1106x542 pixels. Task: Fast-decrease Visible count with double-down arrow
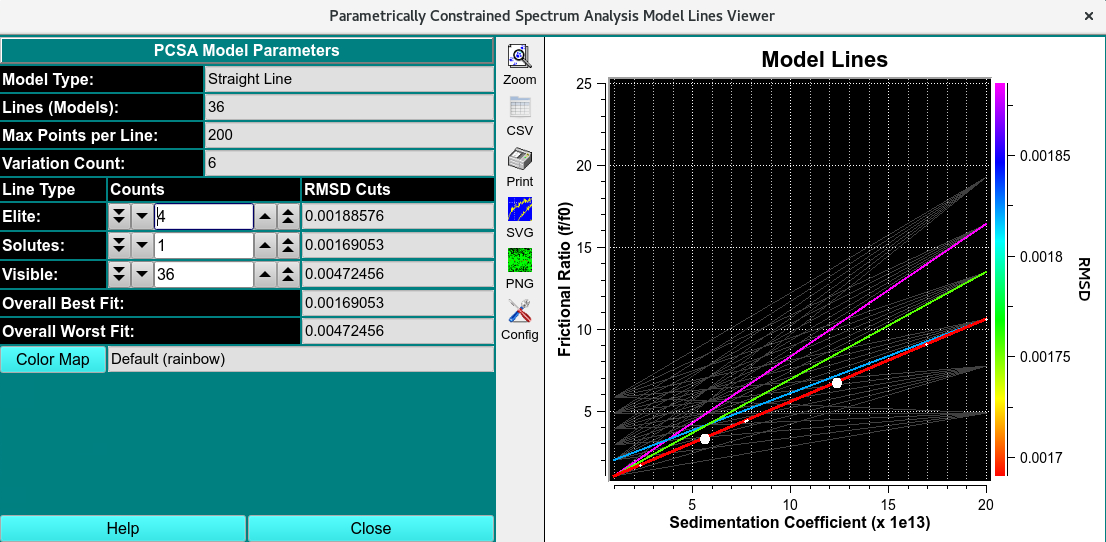pyautogui.click(x=120, y=275)
